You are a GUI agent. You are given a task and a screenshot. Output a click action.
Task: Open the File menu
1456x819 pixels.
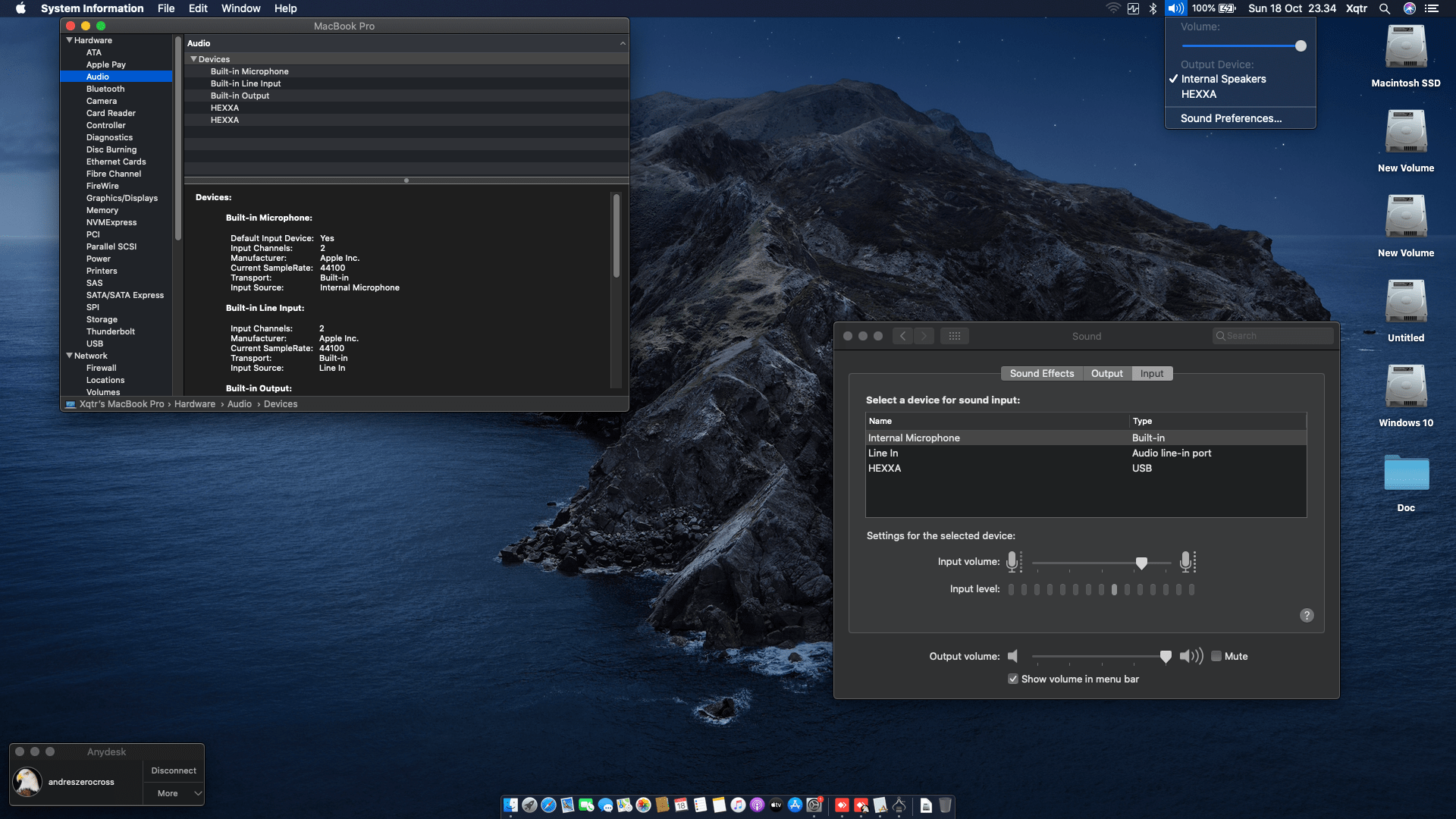[166, 8]
